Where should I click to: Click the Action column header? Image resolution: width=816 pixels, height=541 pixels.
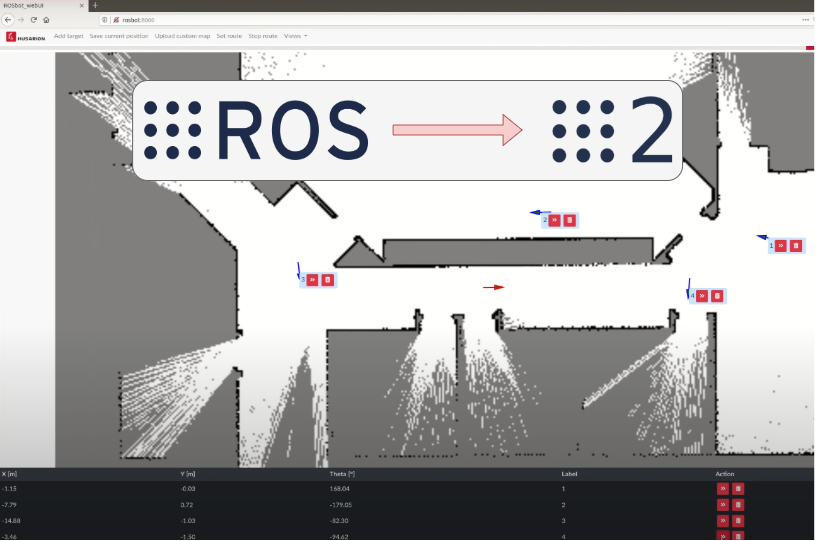click(x=724, y=474)
